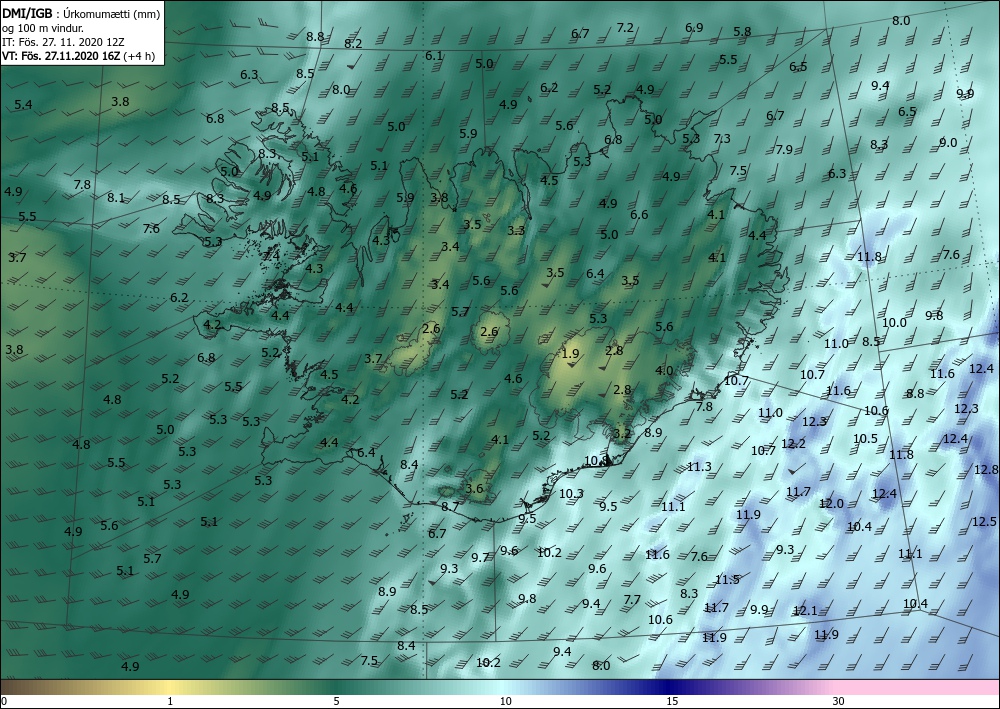Select the 6.6 value label
1000x709 pixels.
point(639,215)
